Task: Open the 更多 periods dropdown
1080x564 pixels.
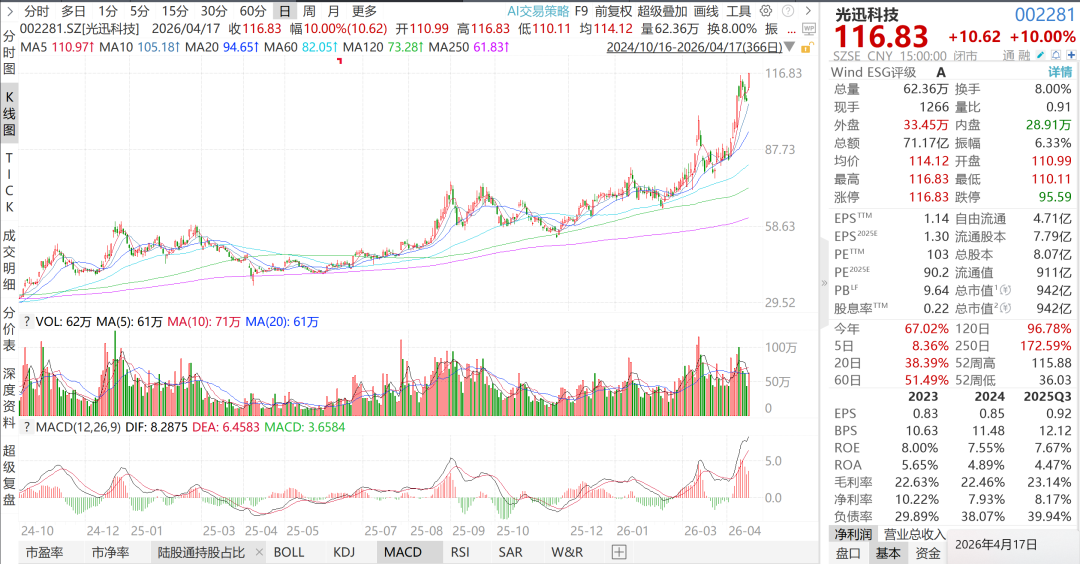Action: click(364, 11)
